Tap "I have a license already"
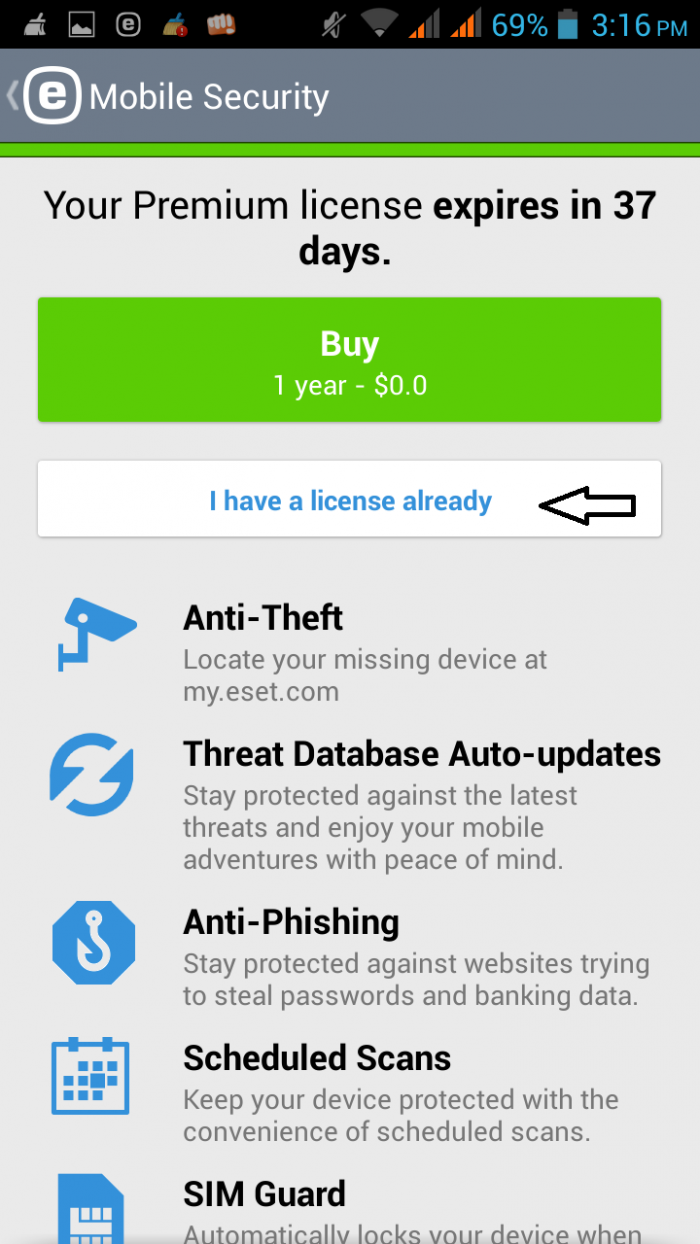This screenshot has width=700, height=1244. [x=350, y=500]
